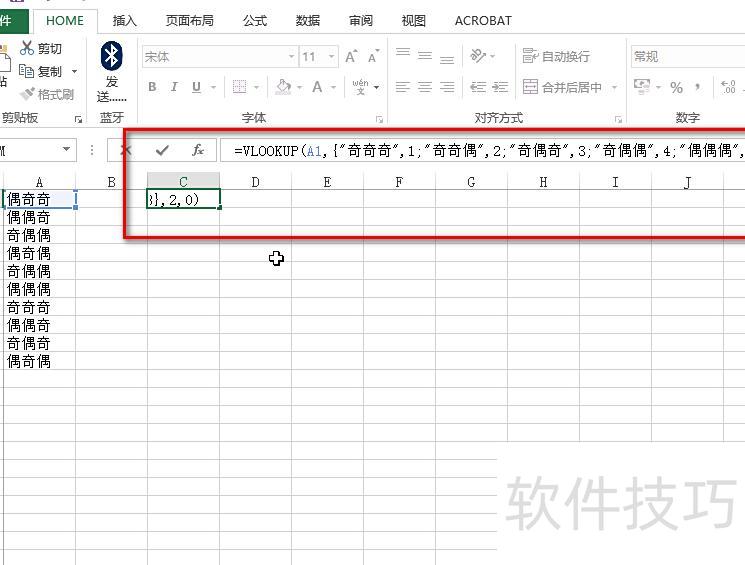Click the cell borders icon

coord(239,87)
